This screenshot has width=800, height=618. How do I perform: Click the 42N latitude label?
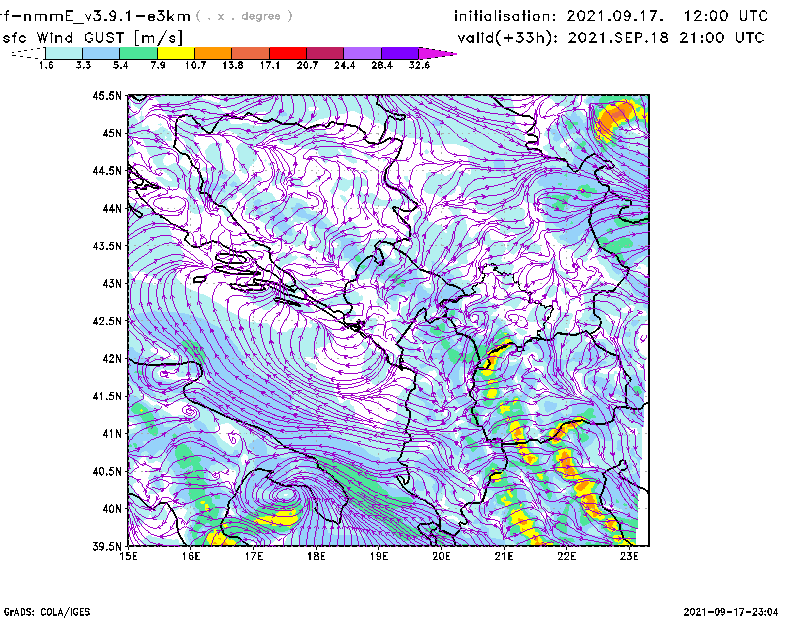(112, 358)
